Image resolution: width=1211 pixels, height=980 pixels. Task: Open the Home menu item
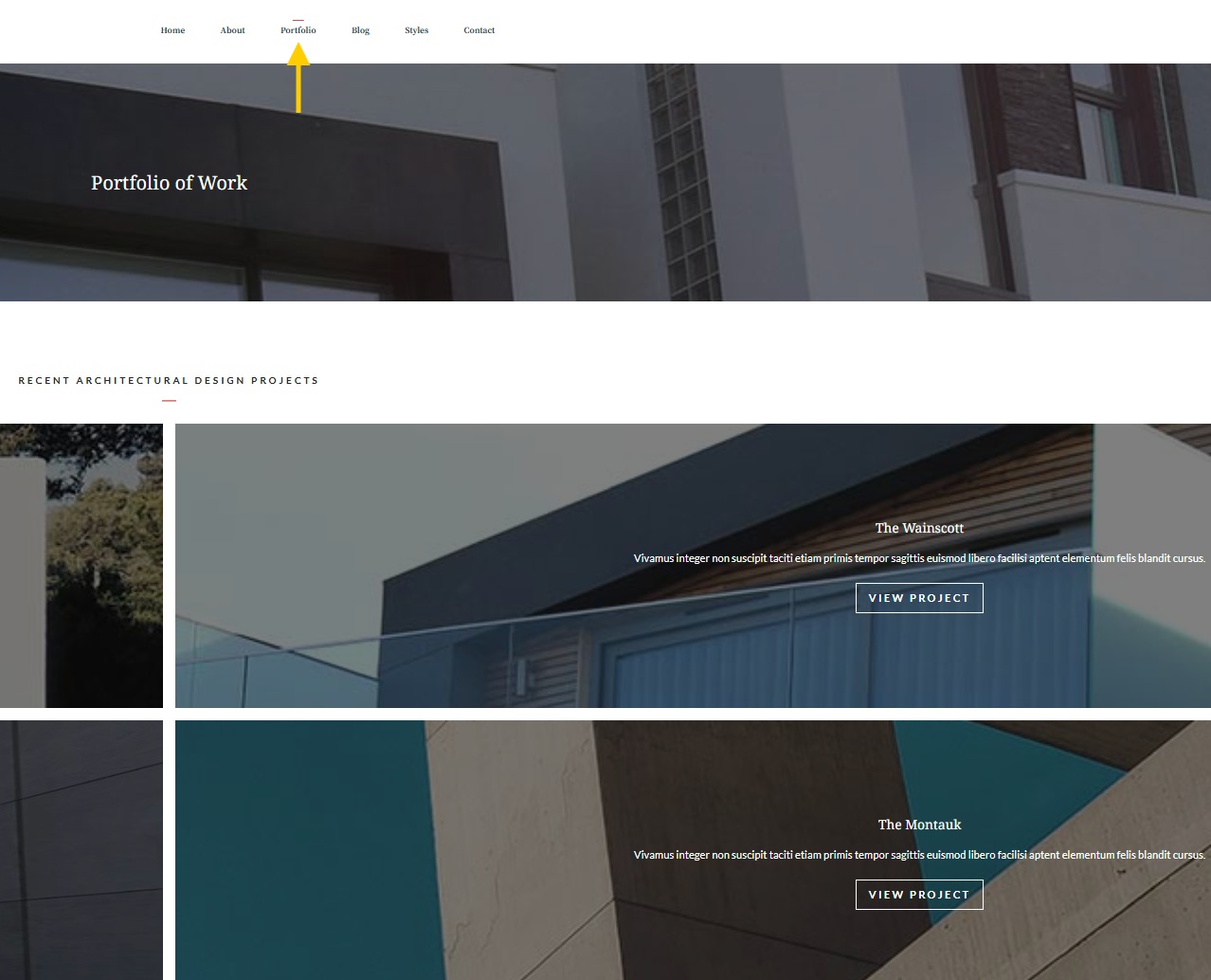click(172, 30)
